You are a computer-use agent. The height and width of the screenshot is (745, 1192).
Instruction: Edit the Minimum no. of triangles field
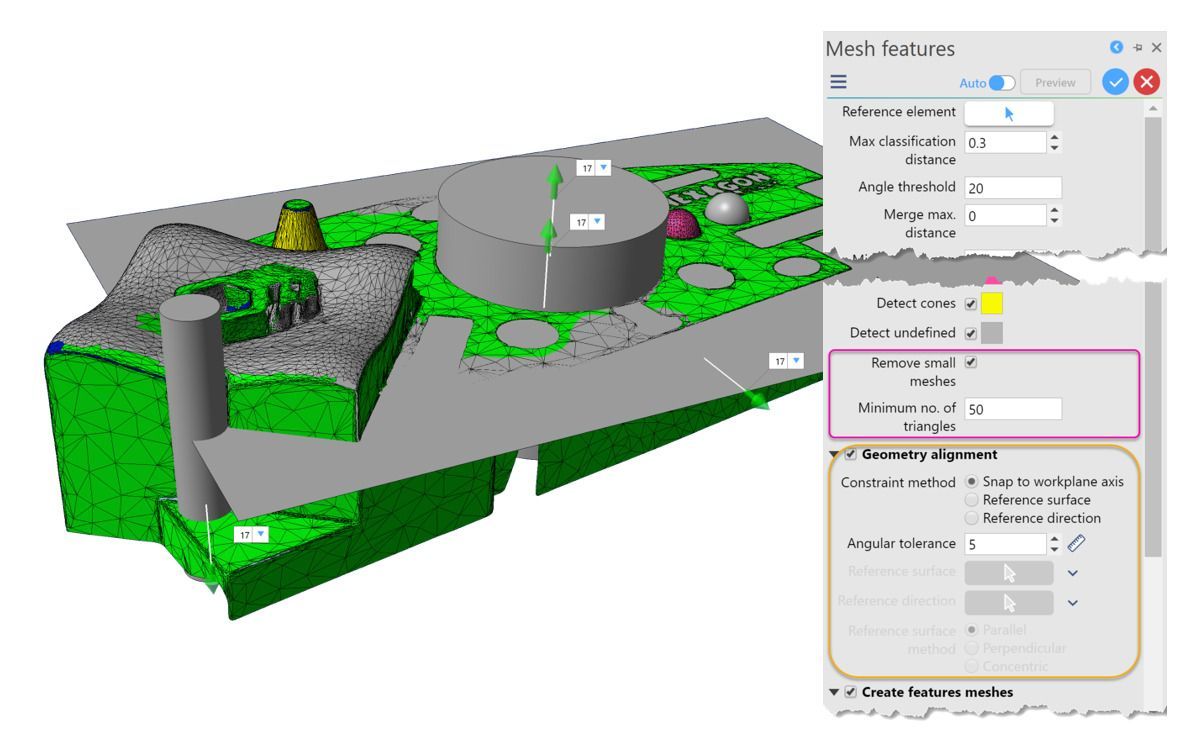pos(1013,409)
